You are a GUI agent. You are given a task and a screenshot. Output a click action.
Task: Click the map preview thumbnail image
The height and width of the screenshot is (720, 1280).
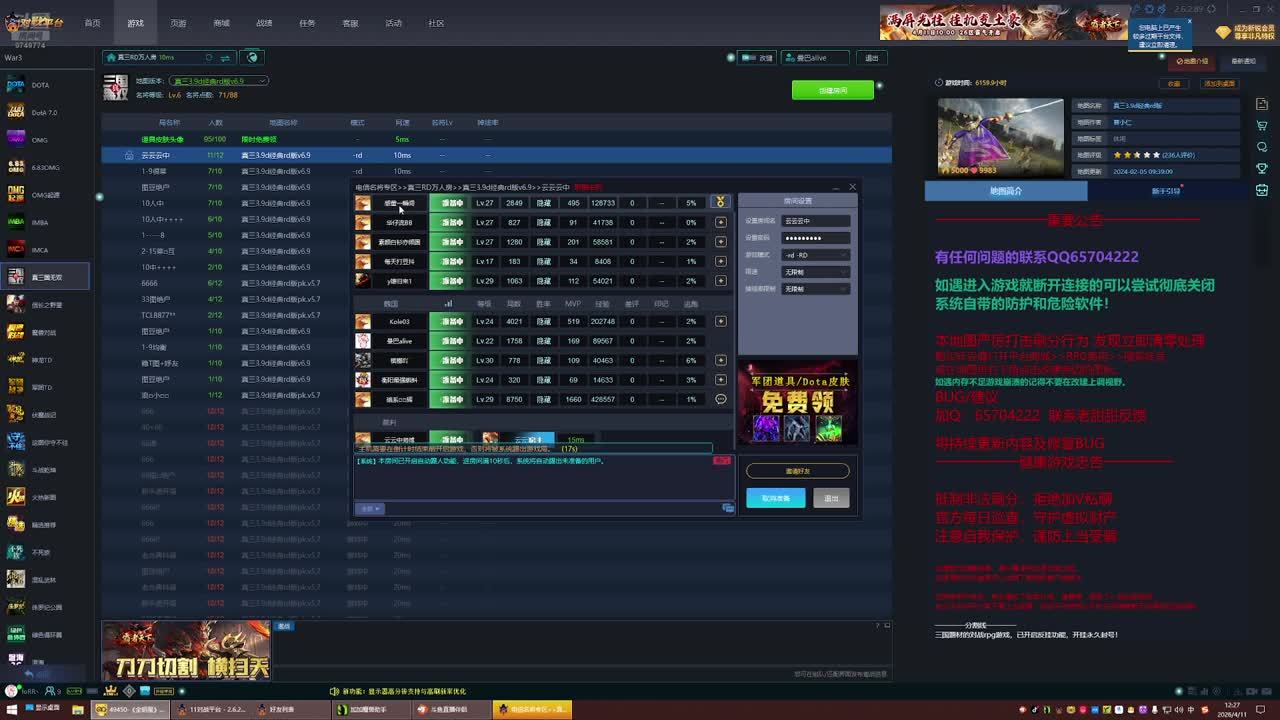click(1000, 137)
